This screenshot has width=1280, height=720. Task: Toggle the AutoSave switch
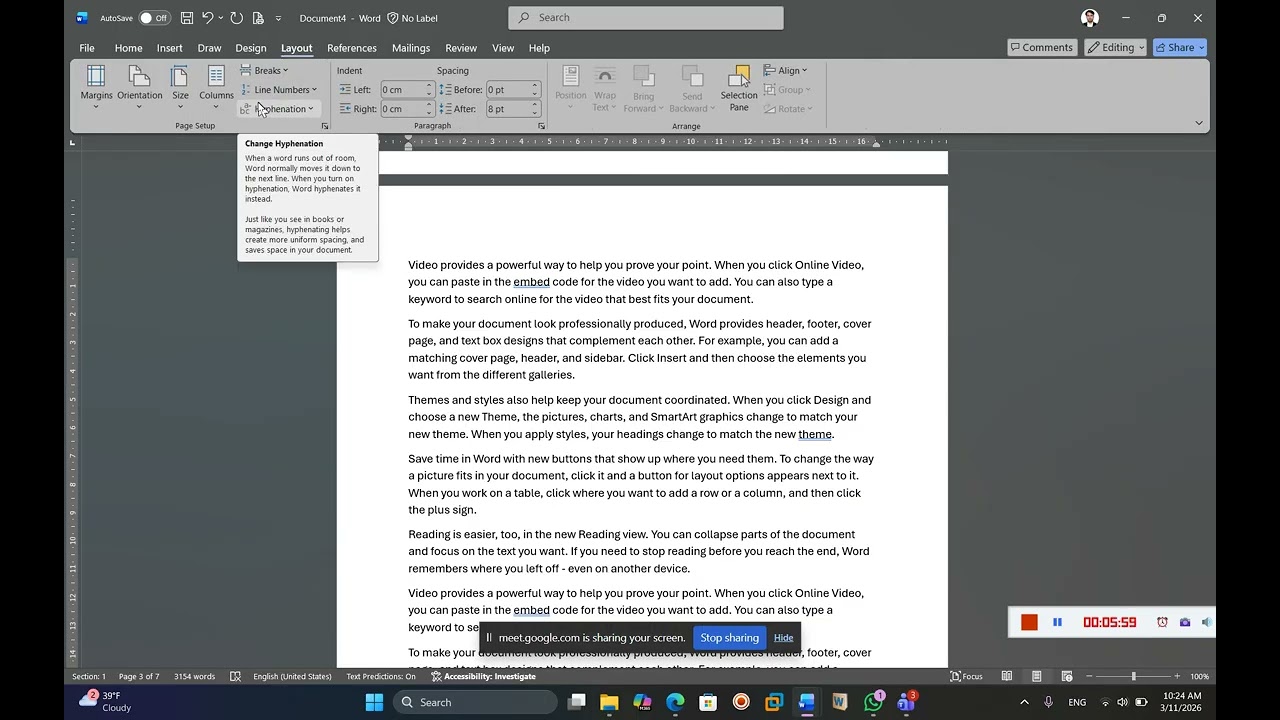pos(154,18)
